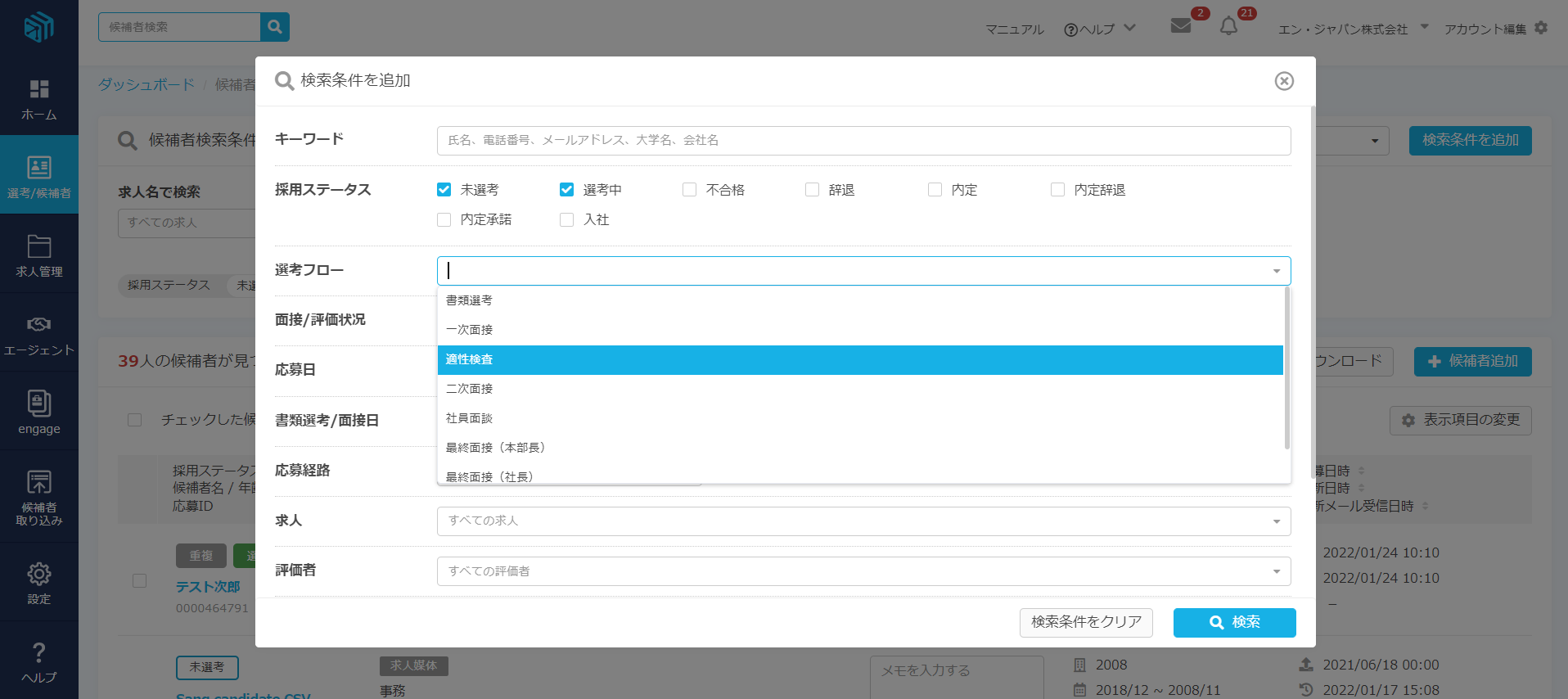Check the 内定承諾 checkbox
1568x699 pixels.
coord(444,219)
